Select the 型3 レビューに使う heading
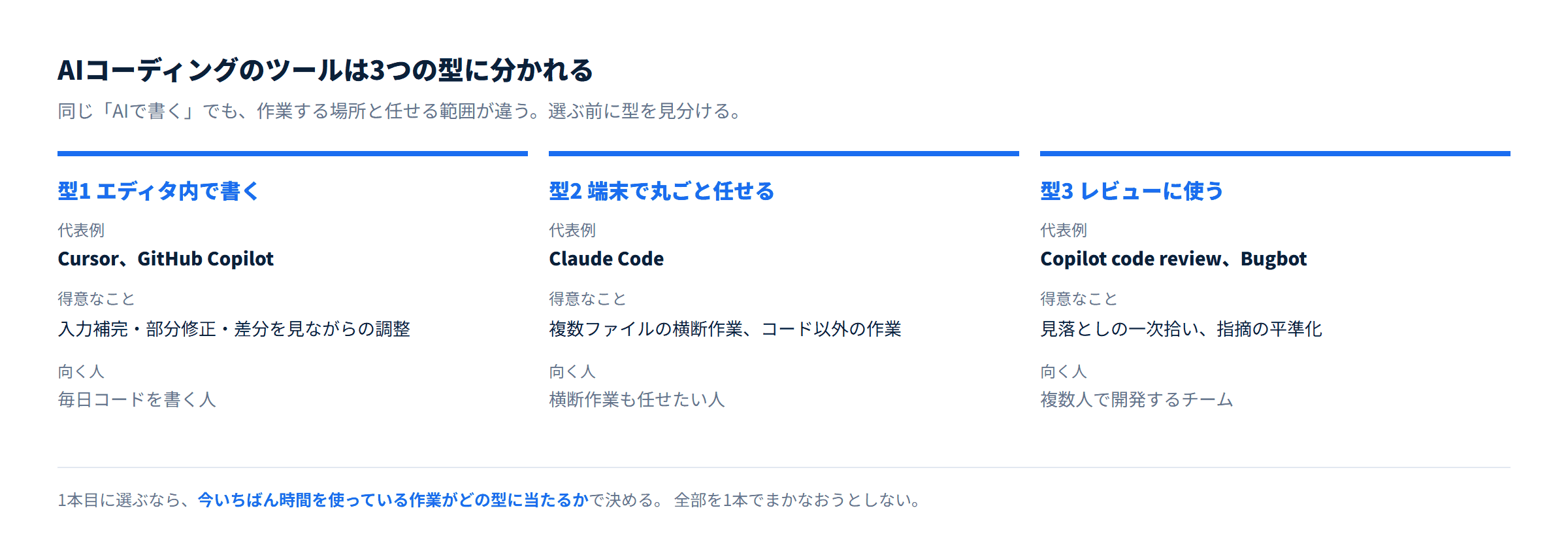Screen dimensions: 1568x557 tap(1132, 191)
